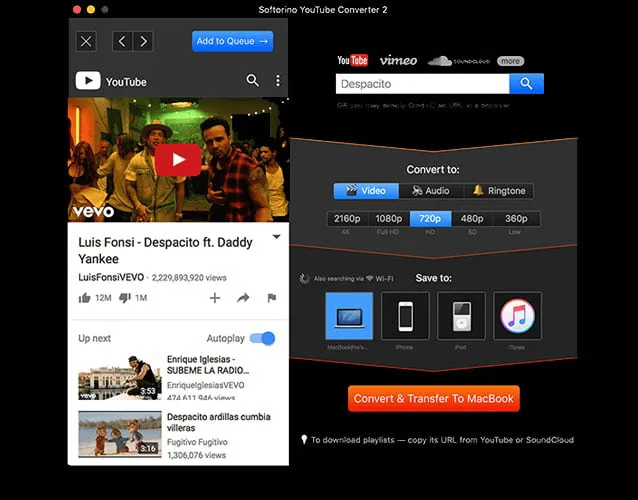This screenshot has width=638, height=500.
Task: Choose iPod as save destination
Action: [461, 316]
